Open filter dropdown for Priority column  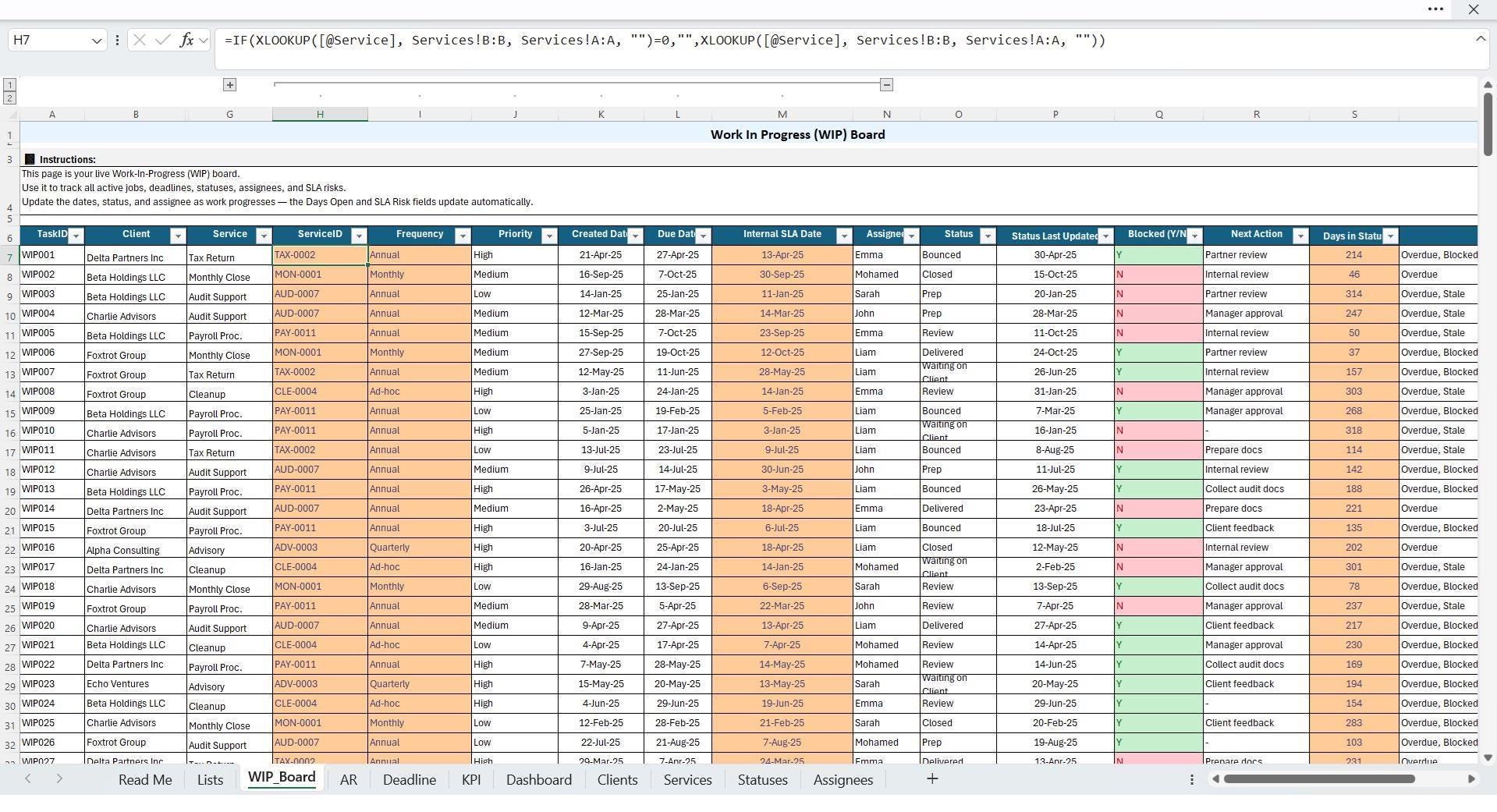pyautogui.click(x=549, y=236)
